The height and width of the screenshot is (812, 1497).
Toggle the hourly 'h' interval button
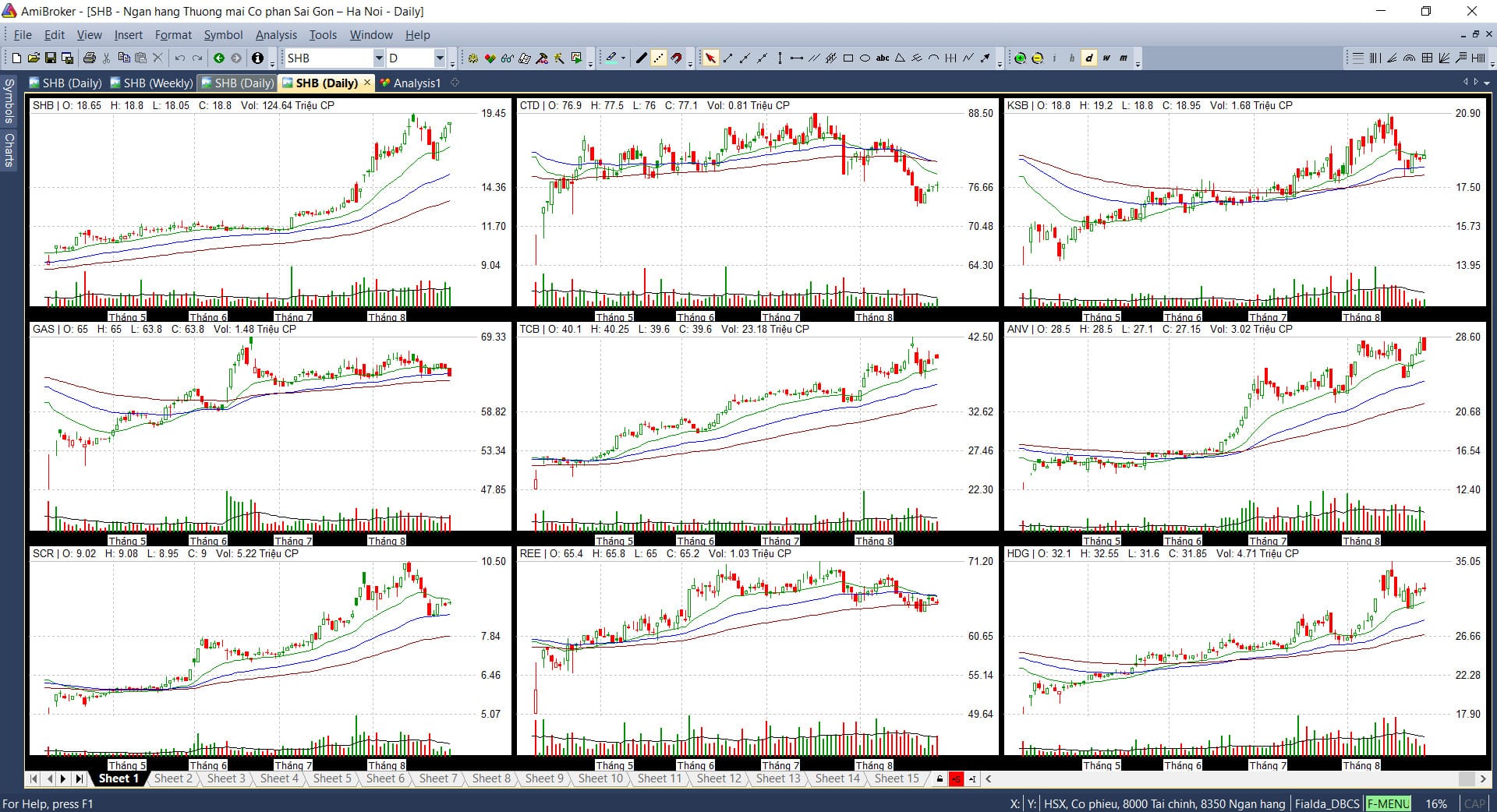pyautogui.click(x=1071, y=58)
